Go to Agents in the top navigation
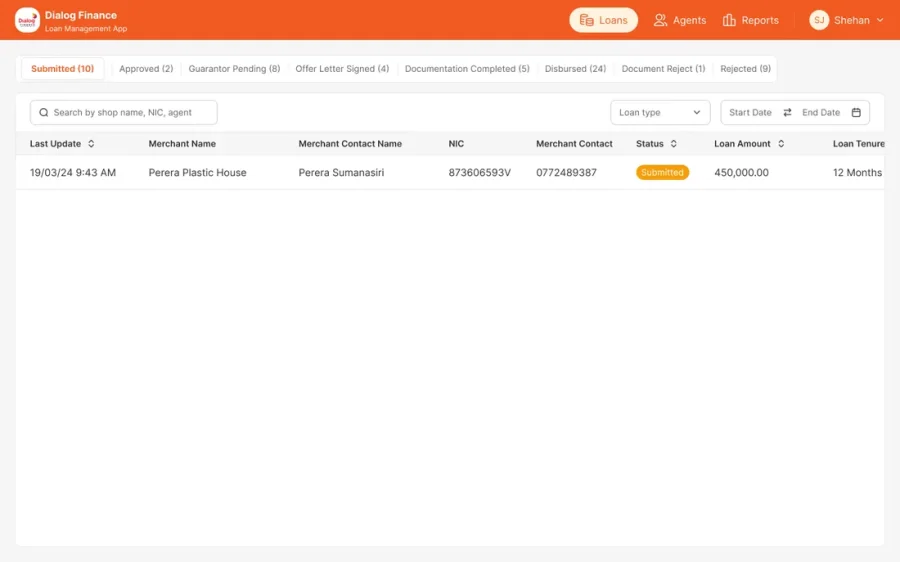 click(680, 20)
